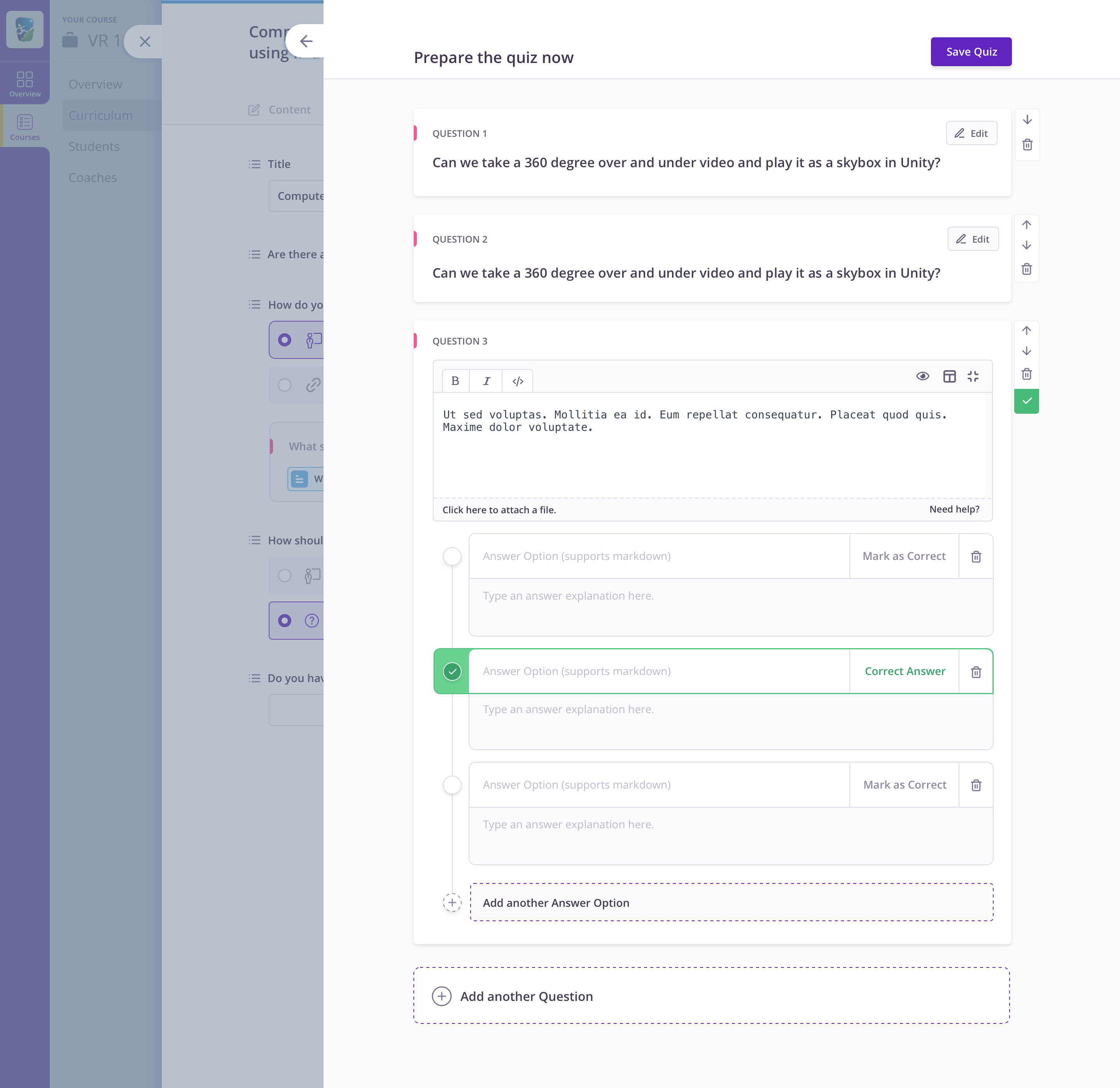Select the third answer option's radio circle

452,785
